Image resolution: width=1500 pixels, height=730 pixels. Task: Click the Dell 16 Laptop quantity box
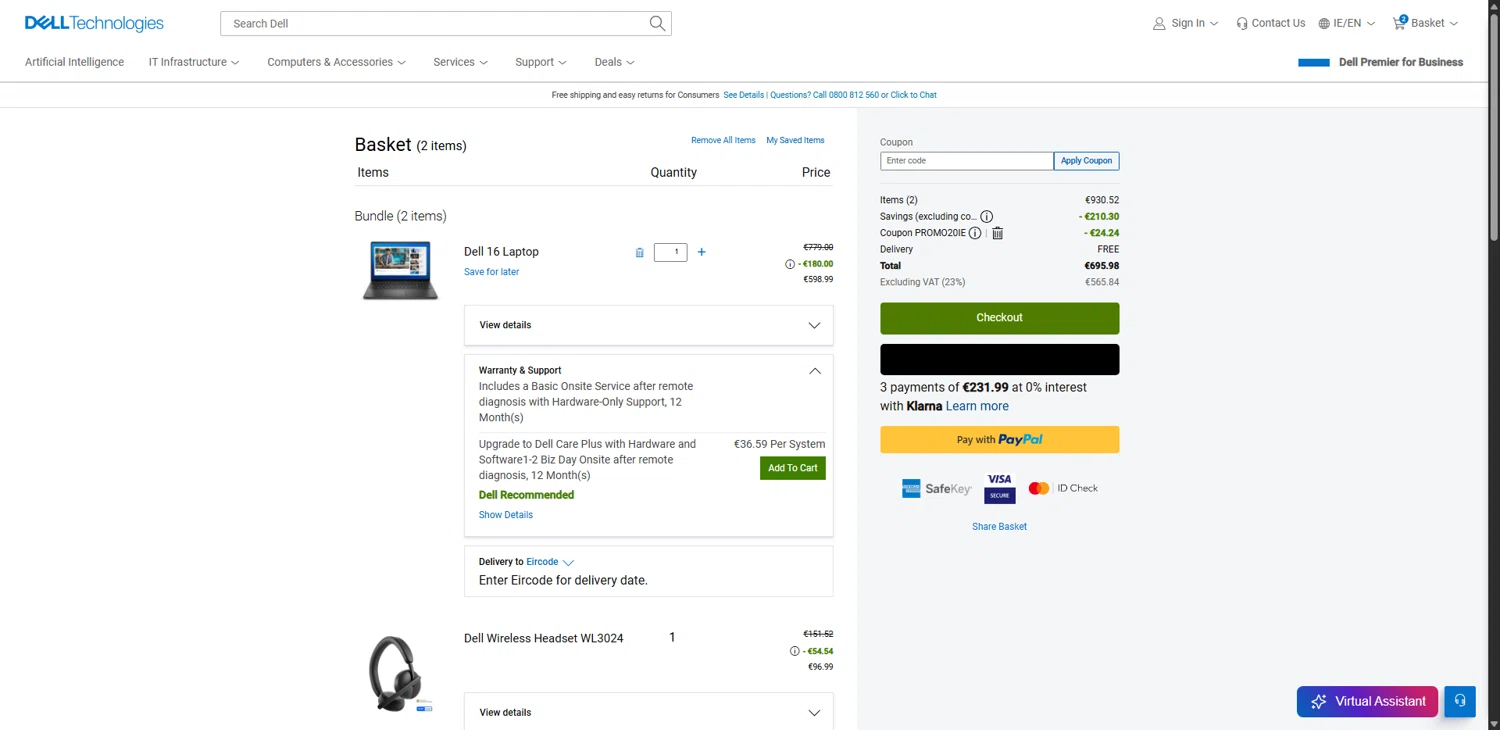[670, 252]
